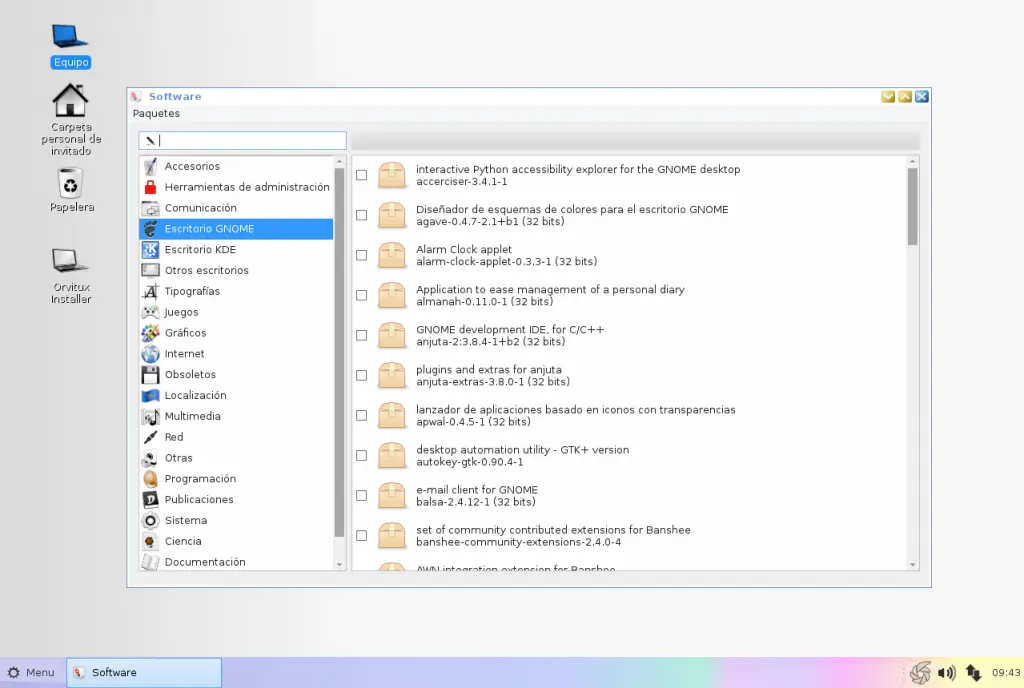Tick the anjuta-extras-3.8.0-1 checkbox
This screenshot has height=688, width=1024.
[x=361, y=375]
